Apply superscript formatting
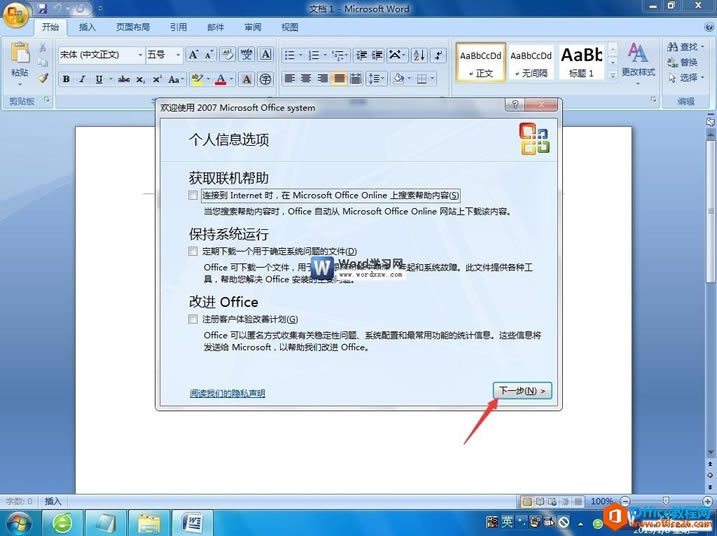Viewport: 717px width, 536px height. coord(157,79)
